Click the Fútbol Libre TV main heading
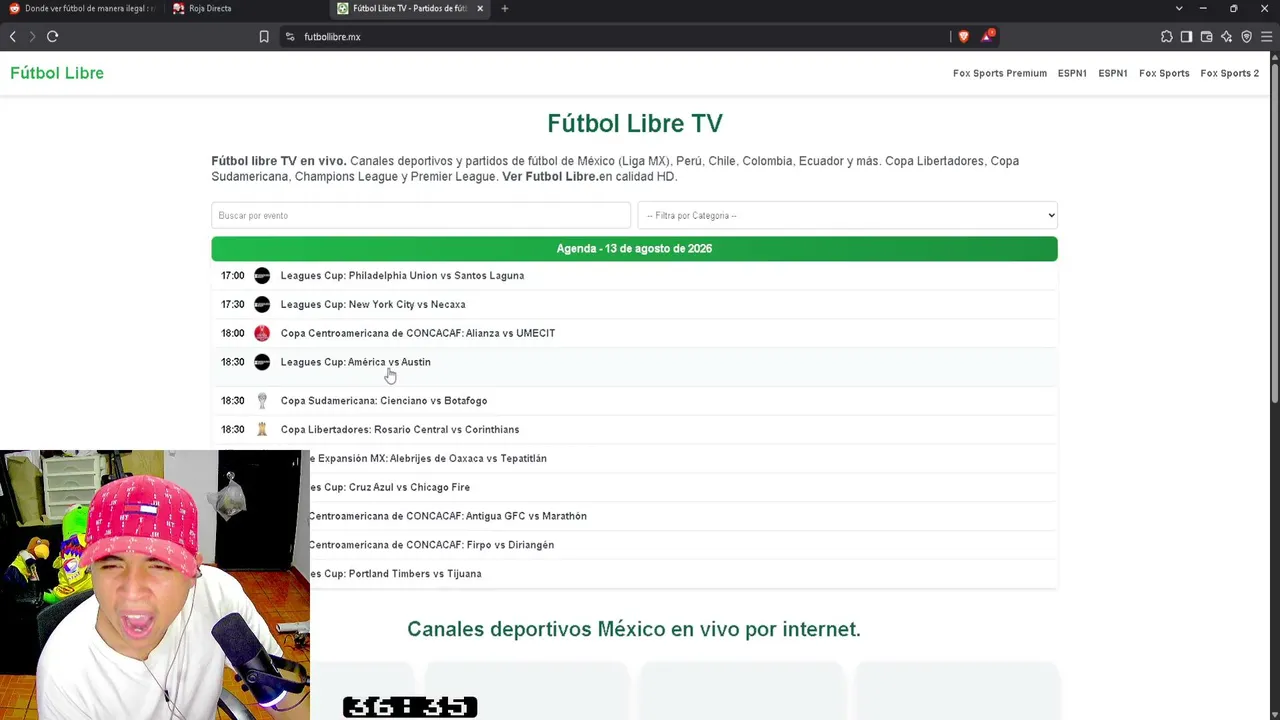1280x720 pixels. 635,124
